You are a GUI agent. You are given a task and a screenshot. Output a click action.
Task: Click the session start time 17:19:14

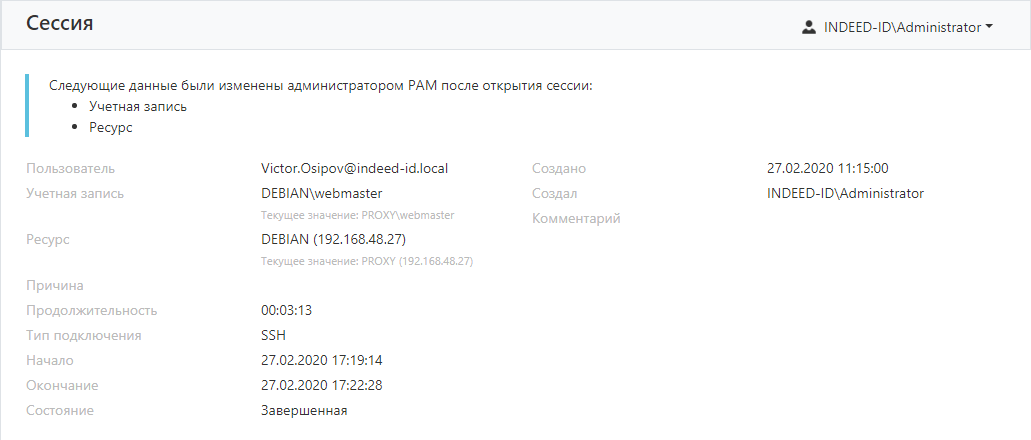322,360
